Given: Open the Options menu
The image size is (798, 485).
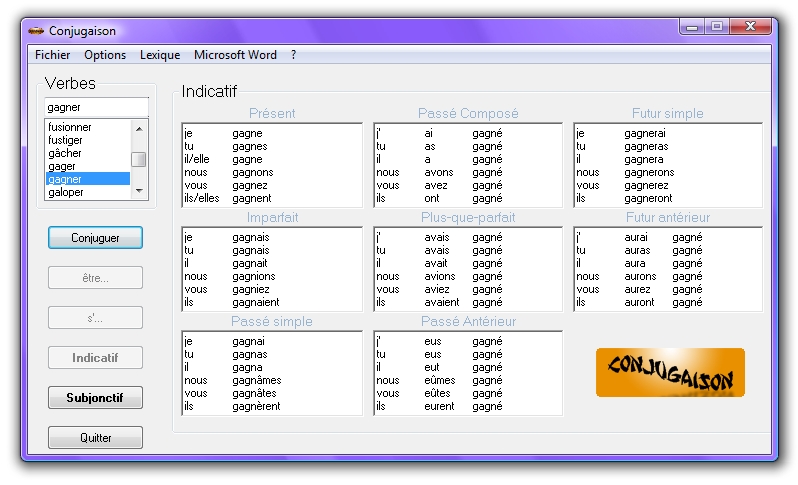Looking at the screenshot, I should [x=105, y=55].
